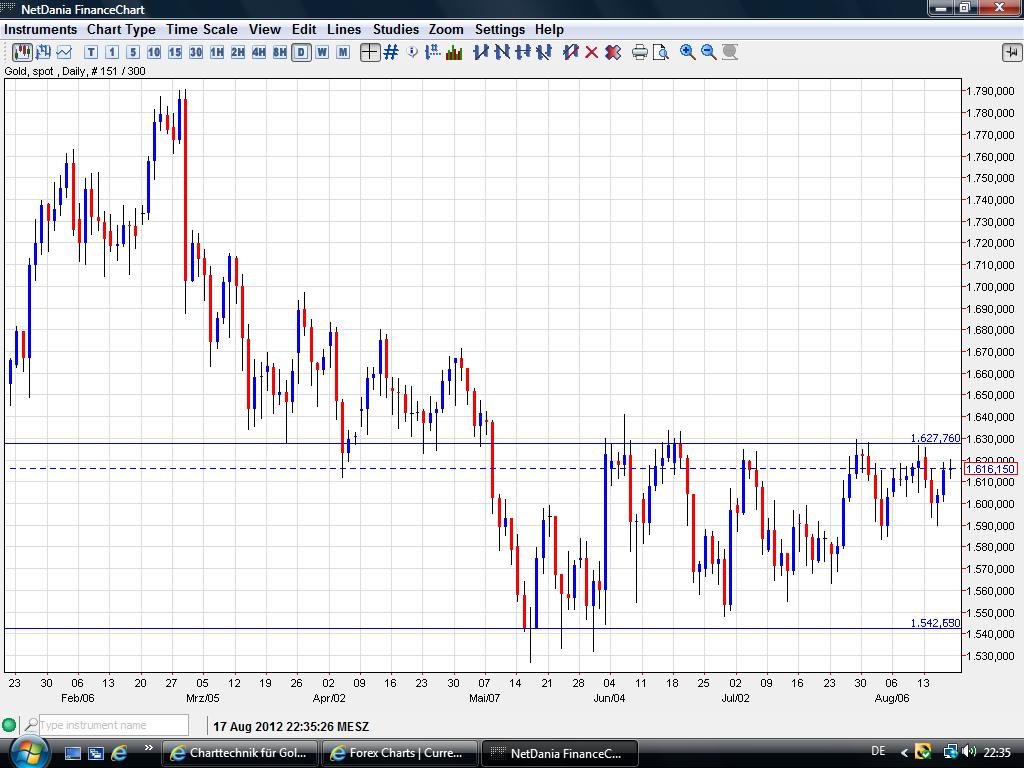Open the print preview icon
The image size is (1024, 768).
coord(661,52)
